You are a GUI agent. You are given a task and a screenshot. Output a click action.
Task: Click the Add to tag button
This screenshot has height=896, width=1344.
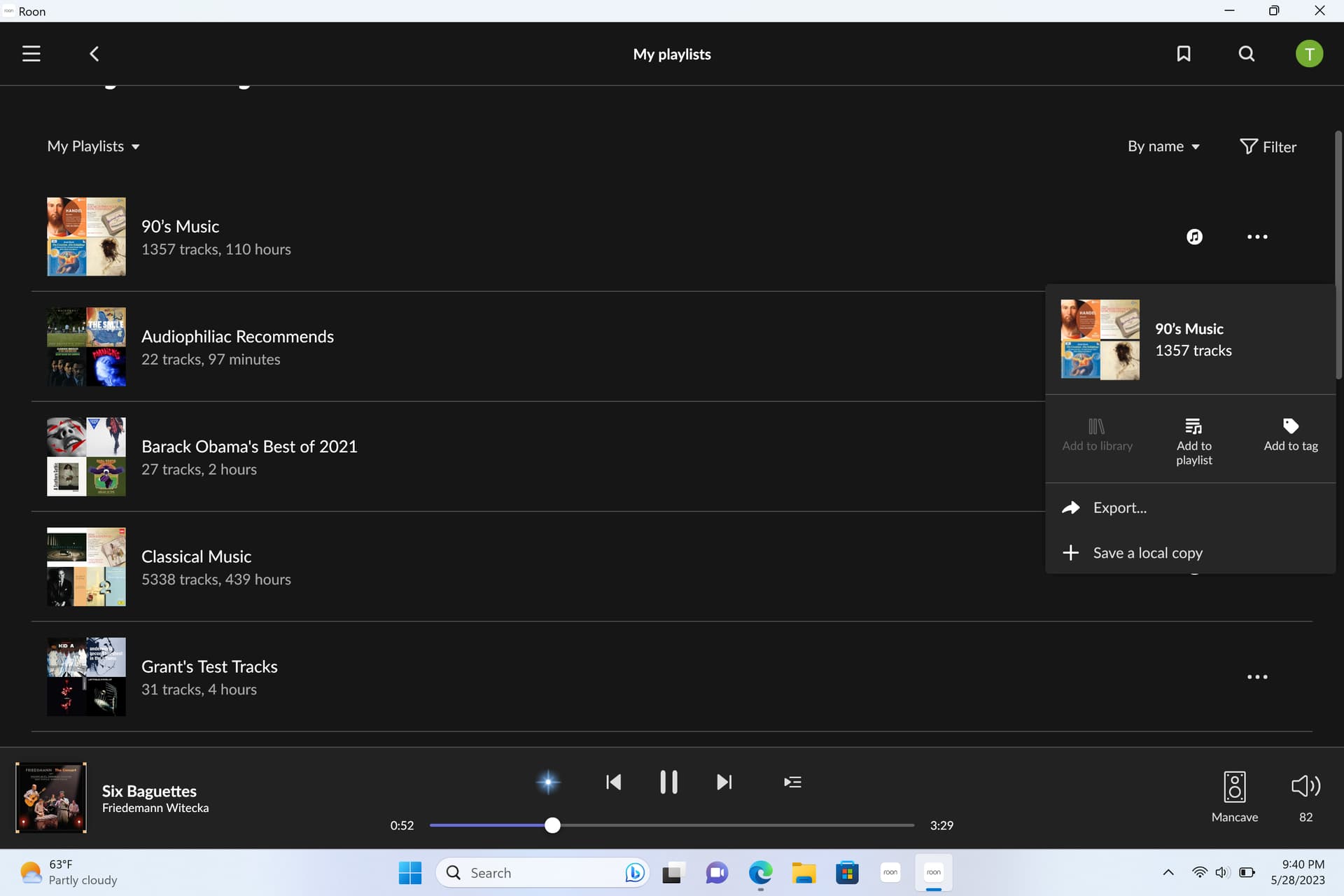1290,435
